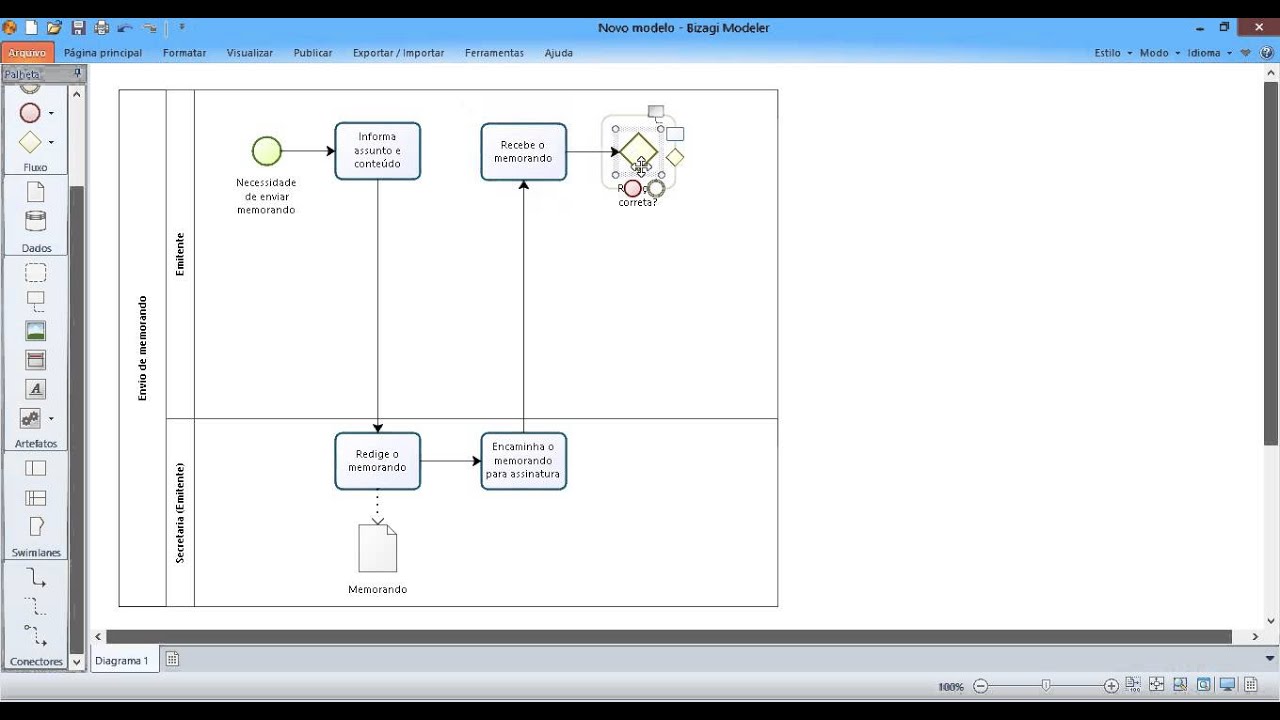The image size is (1280, 720).
Task: Switch to the Ferramentas tab
Action: [x=494, y=53]
